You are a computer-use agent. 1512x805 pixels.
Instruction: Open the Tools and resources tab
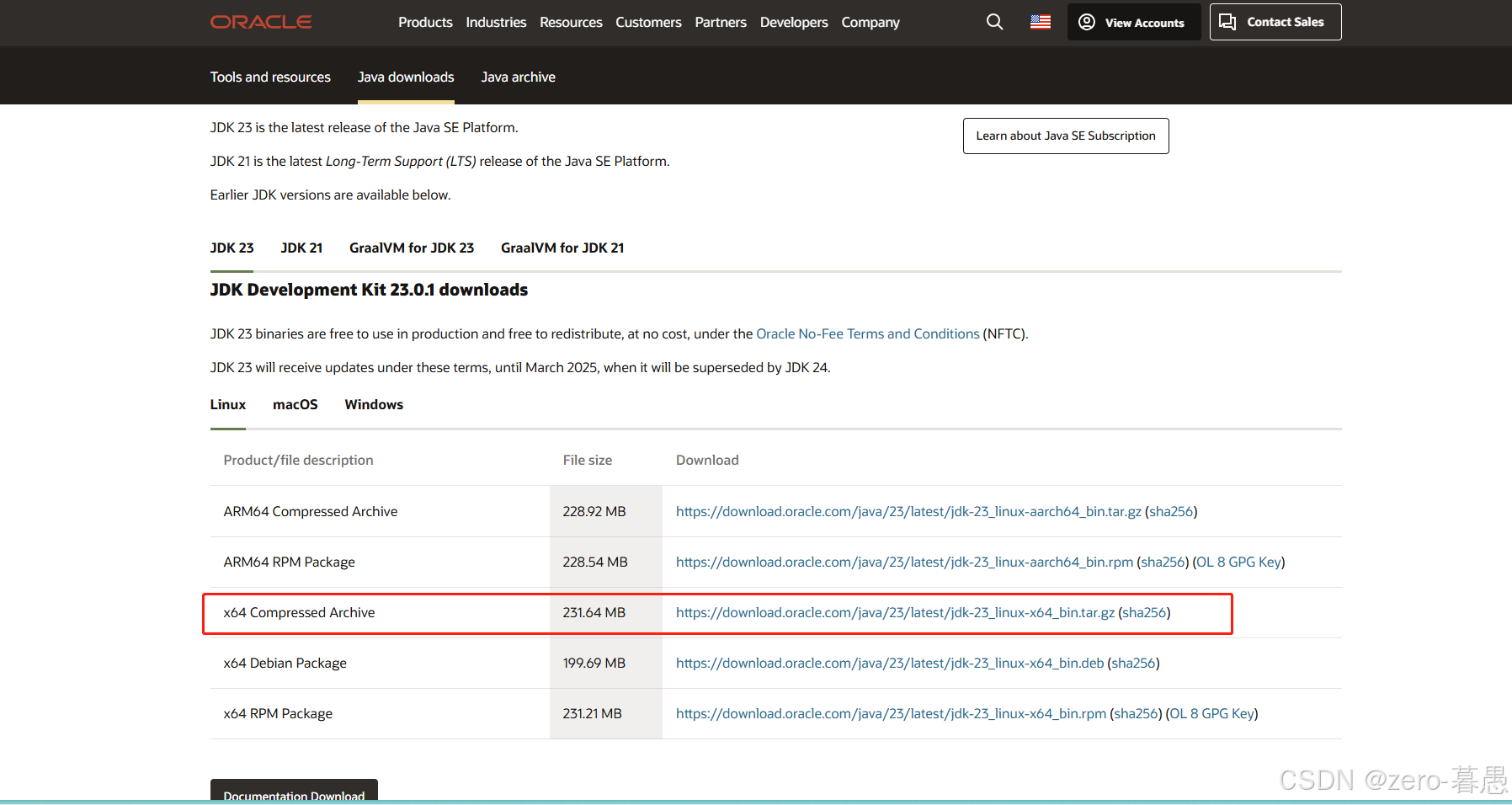coord(270,77)
